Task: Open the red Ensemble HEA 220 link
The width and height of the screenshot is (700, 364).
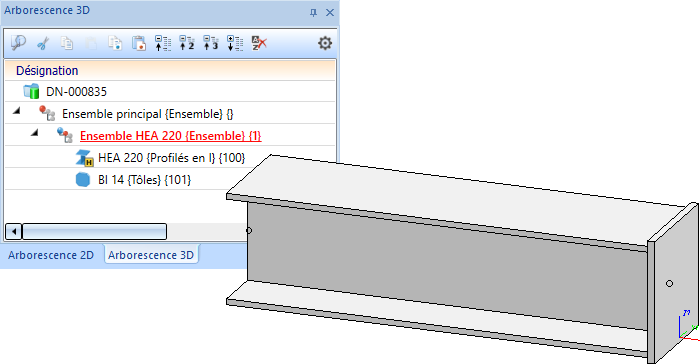Action: (x=171, y=136)
